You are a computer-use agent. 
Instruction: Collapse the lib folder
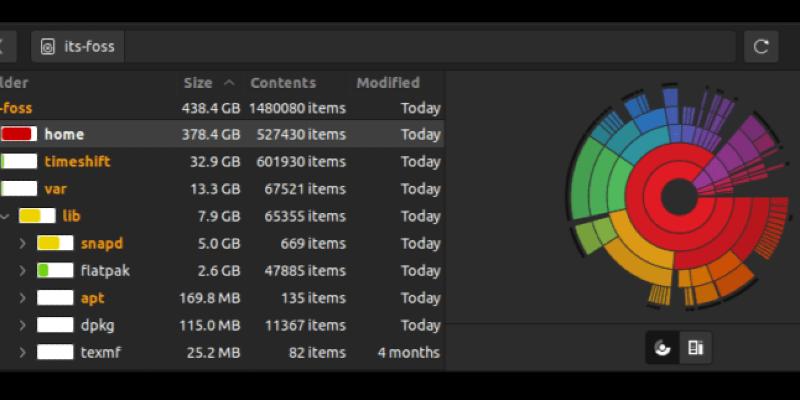coord(5,216)
